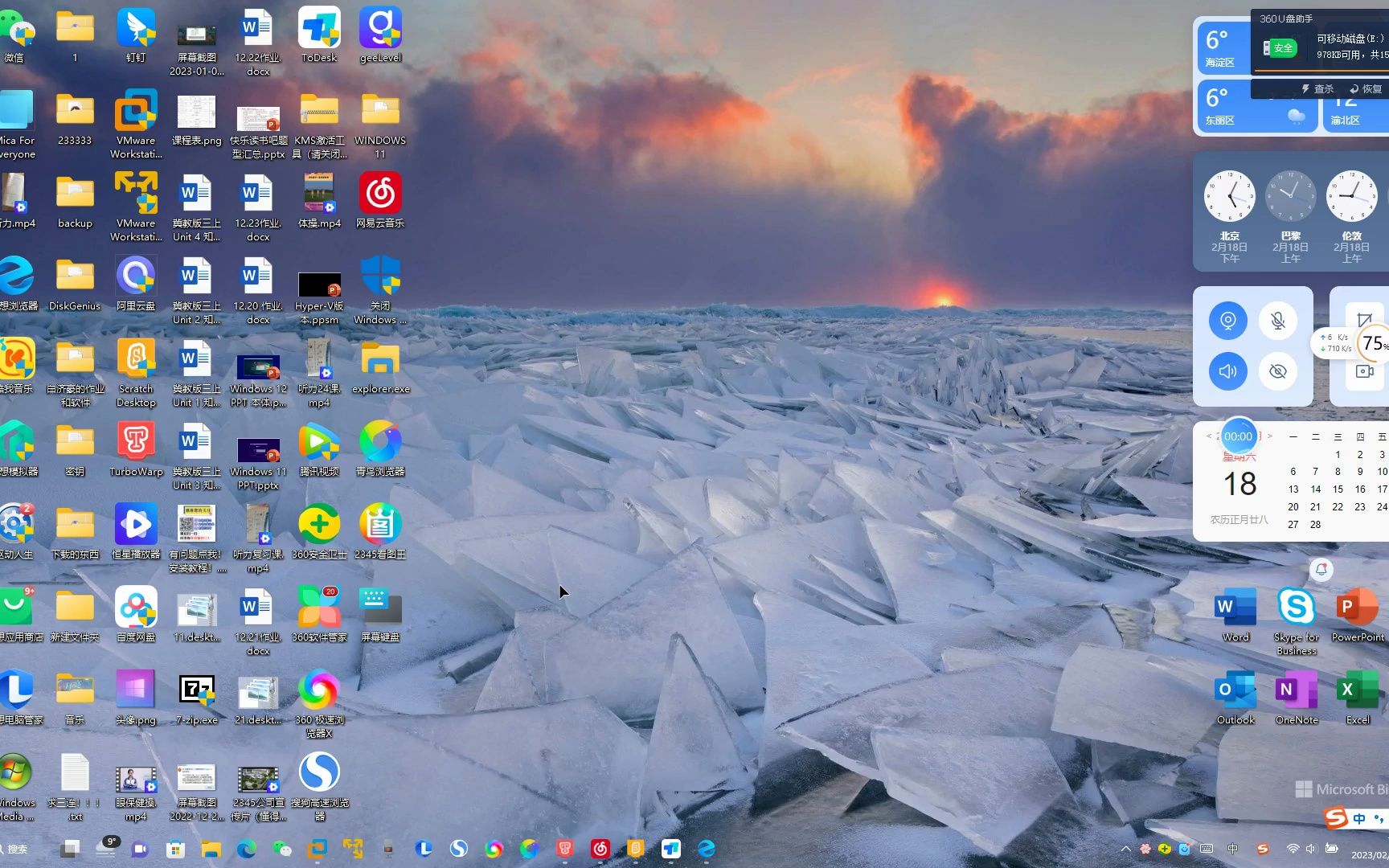Unmute the microphone on the floating panel
Viewport: 1389px width, 868px height.
pos(1278,320)
